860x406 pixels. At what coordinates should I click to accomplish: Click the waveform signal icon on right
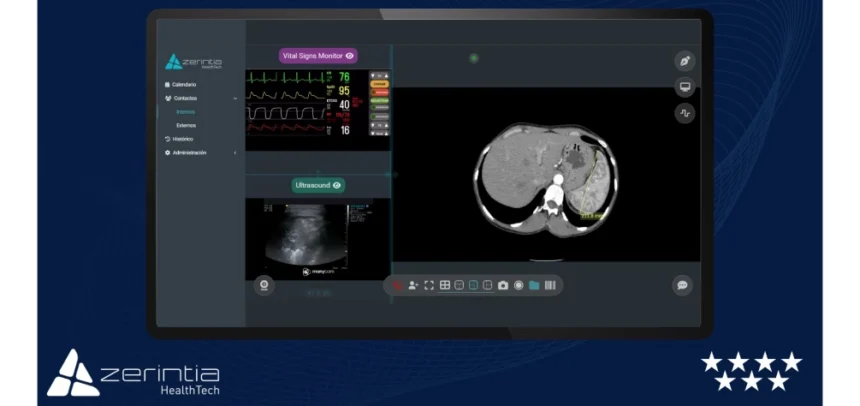pos(684,113)
